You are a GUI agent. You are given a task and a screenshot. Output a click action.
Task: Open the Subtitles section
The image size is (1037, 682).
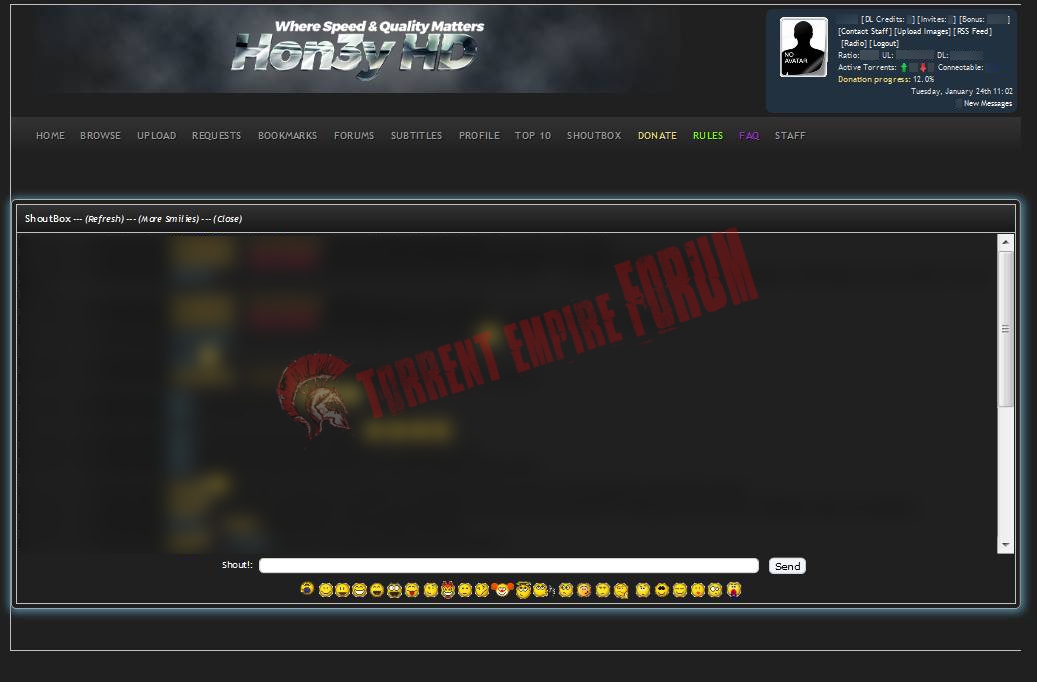pos(417,136)
